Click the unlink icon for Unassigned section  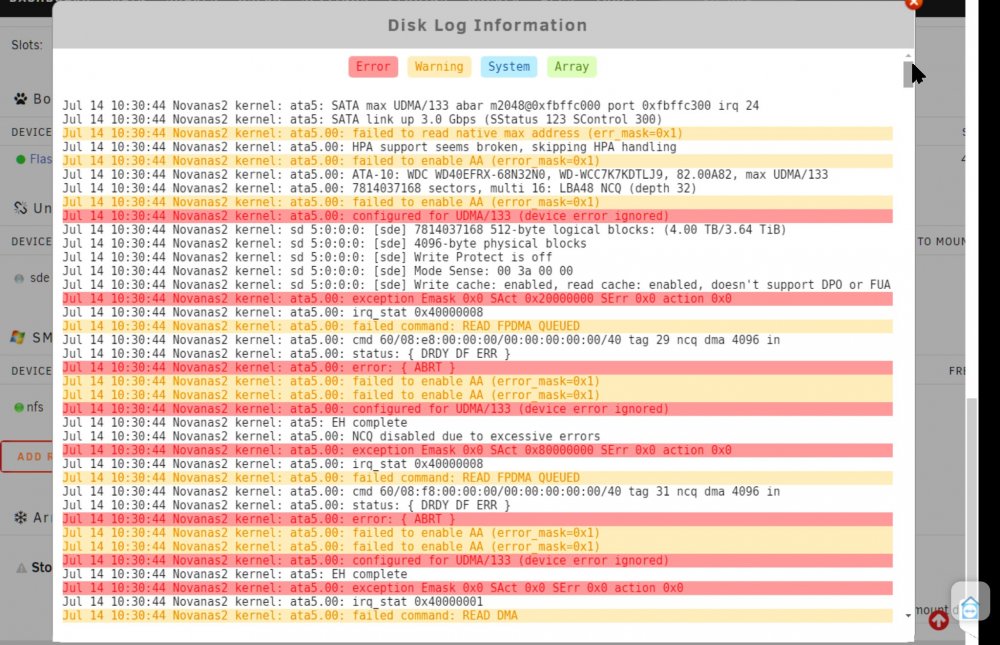[20, 207]
